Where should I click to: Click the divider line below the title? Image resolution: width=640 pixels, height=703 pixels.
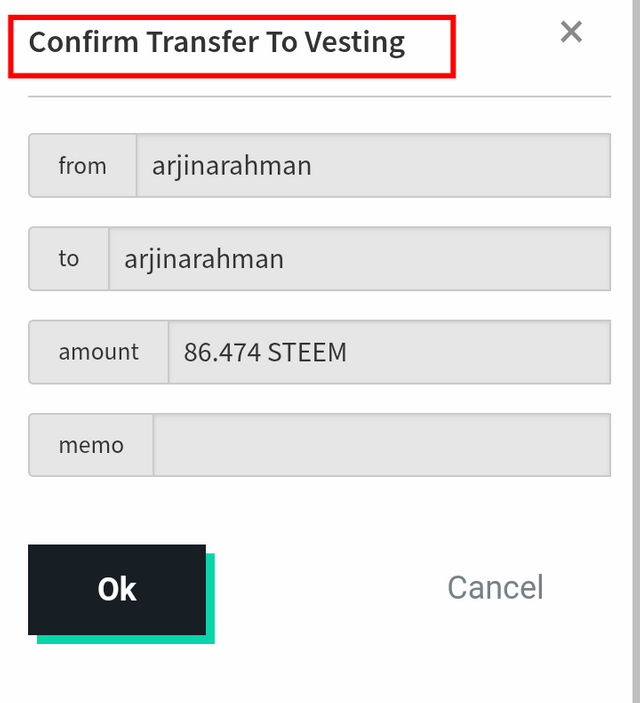[x=319, y=96]
